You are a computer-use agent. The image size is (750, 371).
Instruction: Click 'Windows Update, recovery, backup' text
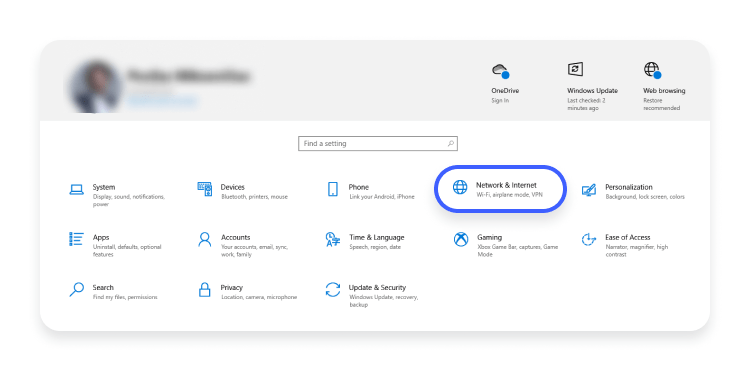pos(384,301)
